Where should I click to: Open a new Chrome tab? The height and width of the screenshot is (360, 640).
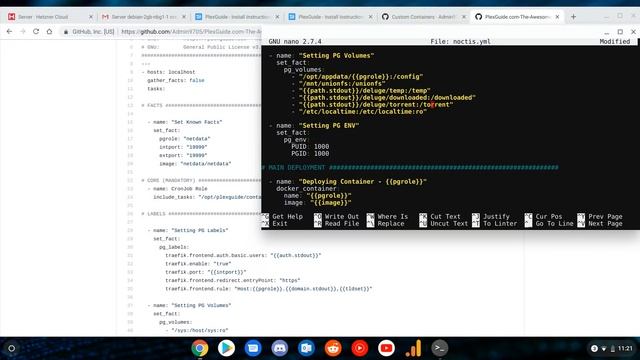(573, 17)
